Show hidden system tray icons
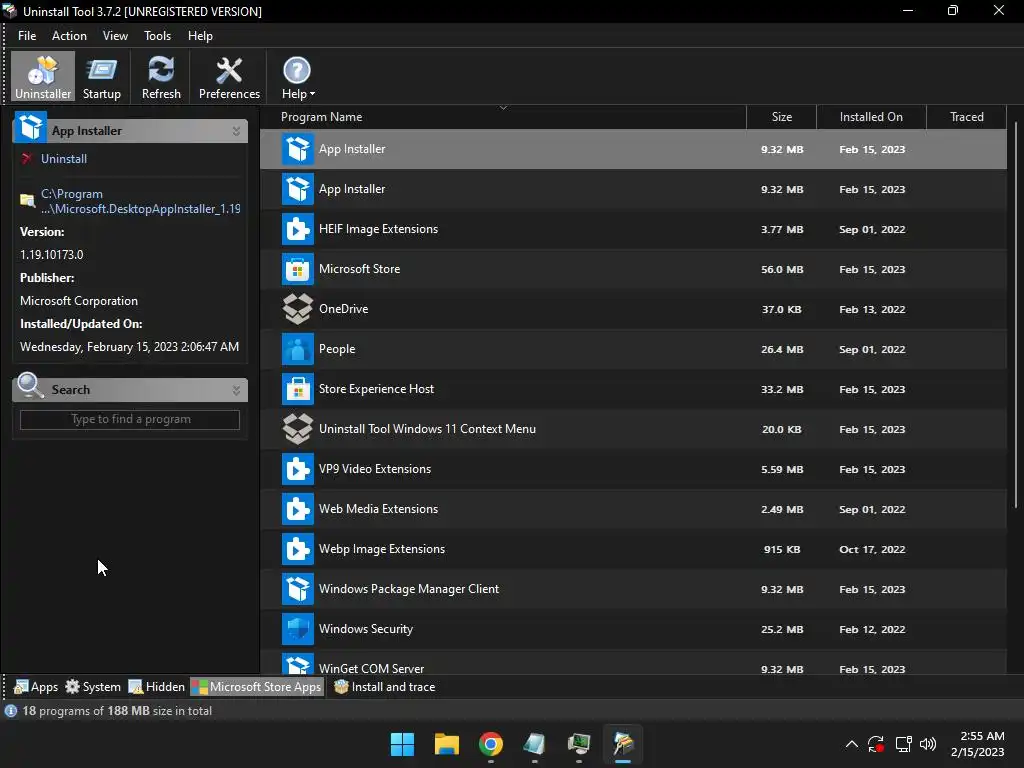Viewport: 1024px width, 768px height. (x=852, y=744)
